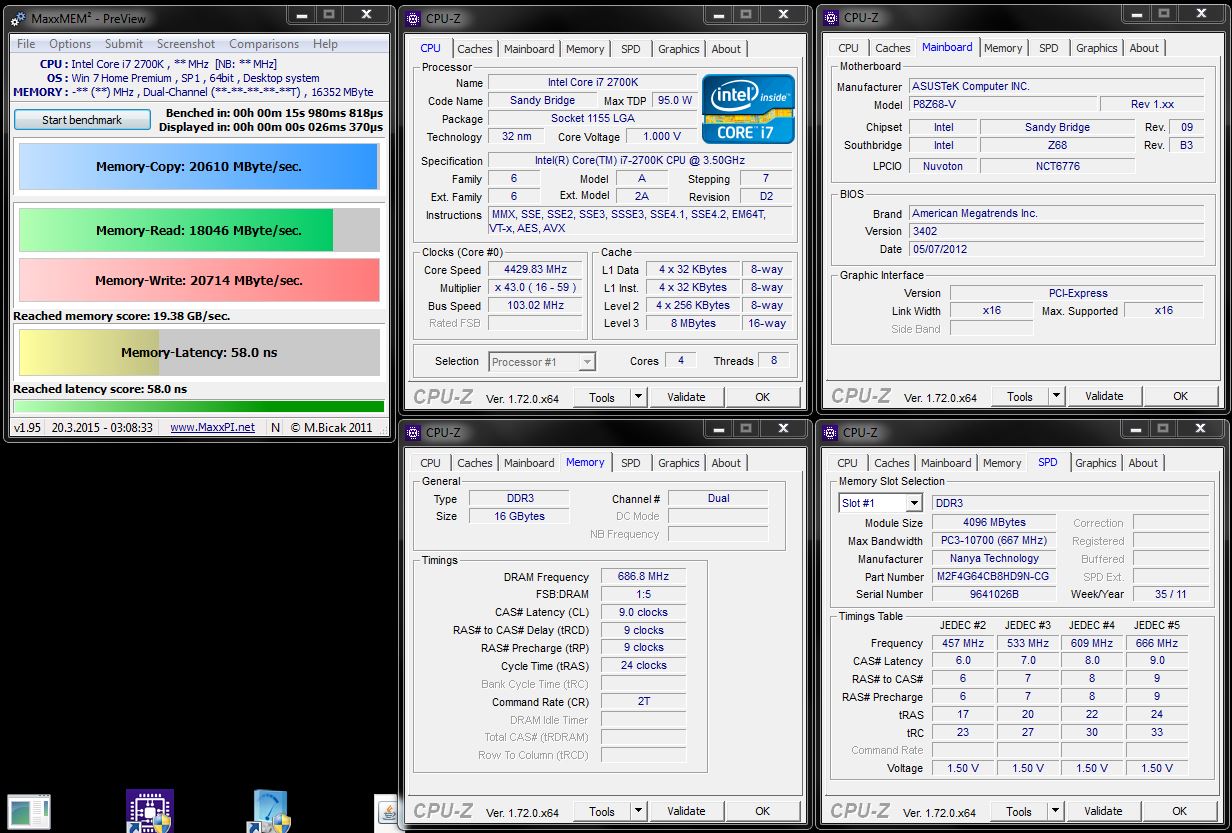Switch to CPU tab in the Memory-tab window

click(x=430, y=463)
